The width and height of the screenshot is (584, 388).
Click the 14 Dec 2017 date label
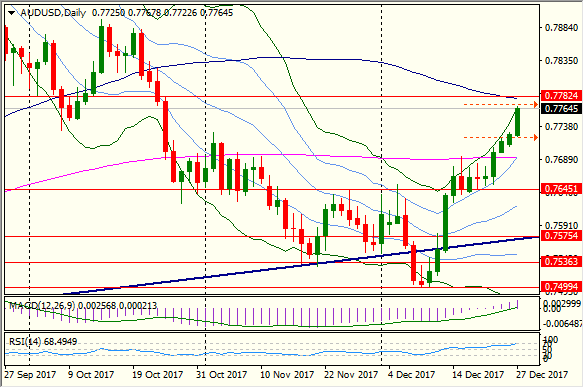coord(478,374)
